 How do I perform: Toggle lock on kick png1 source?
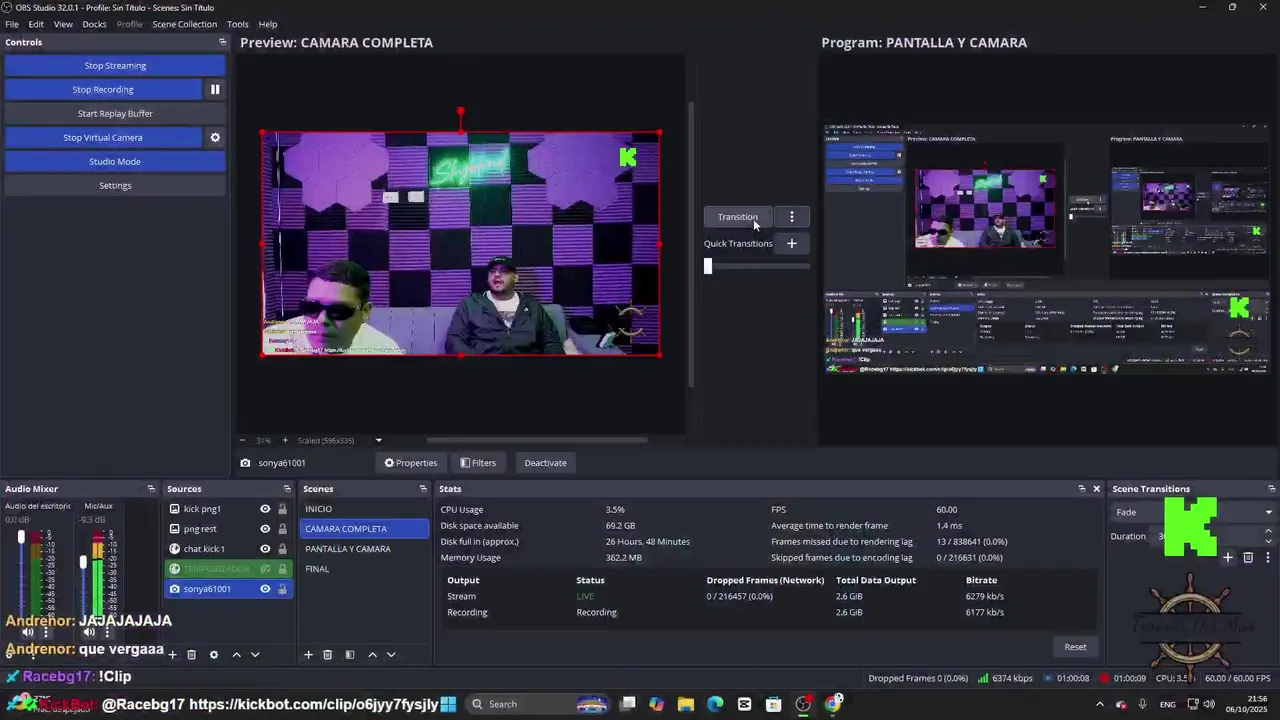(282, 508)
